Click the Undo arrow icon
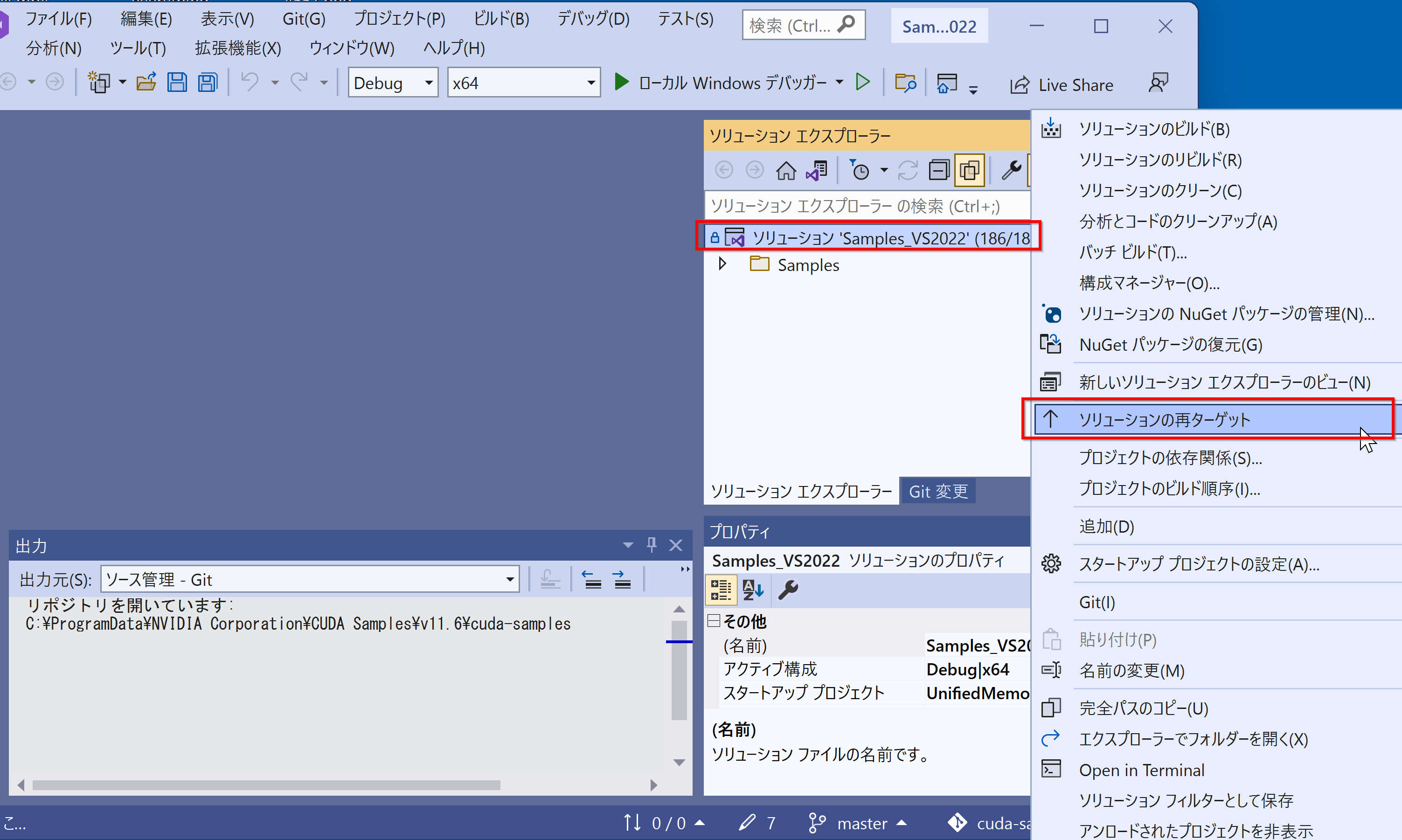 pyautogui.click(x=250, y=83)
